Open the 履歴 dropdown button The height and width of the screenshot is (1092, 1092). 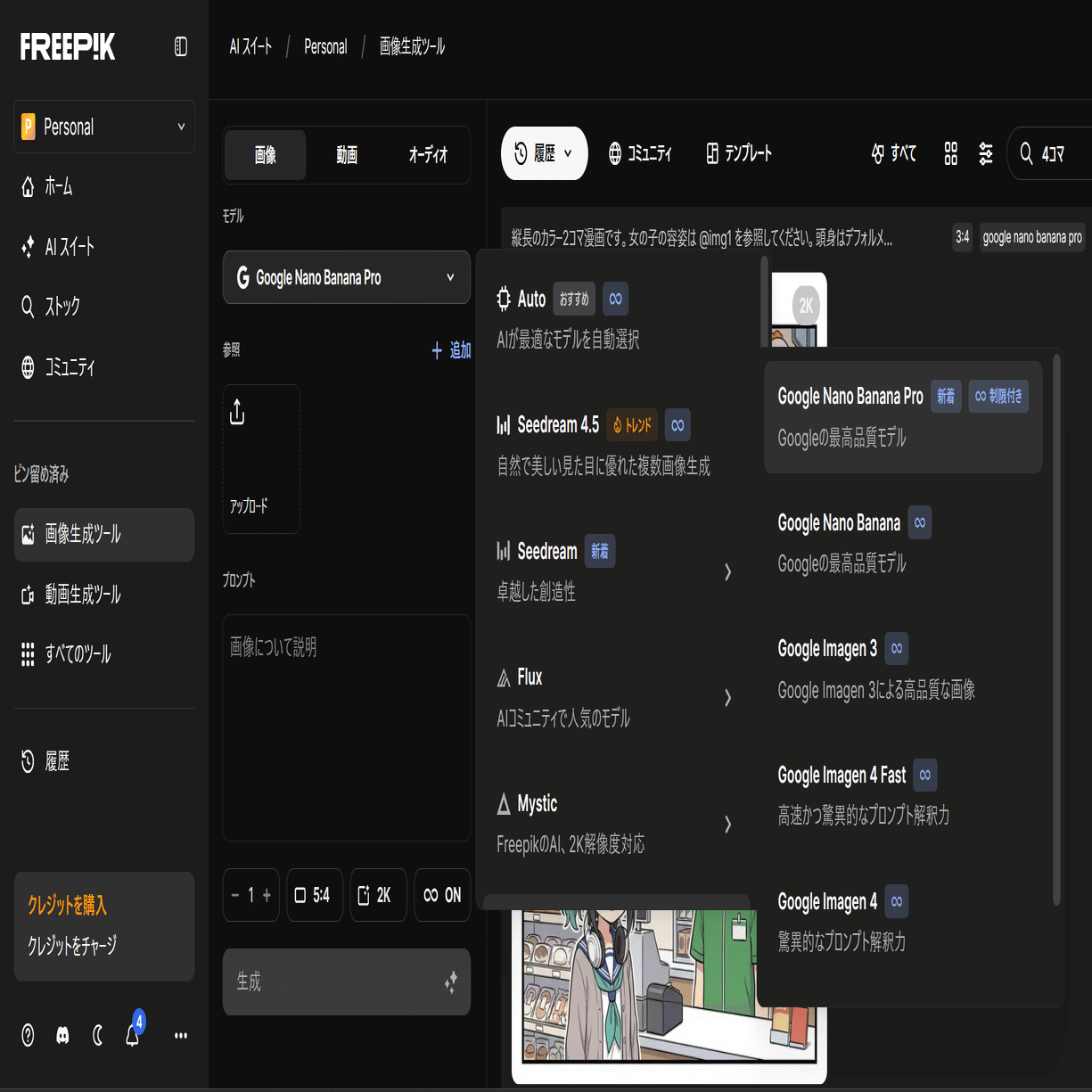544,153
